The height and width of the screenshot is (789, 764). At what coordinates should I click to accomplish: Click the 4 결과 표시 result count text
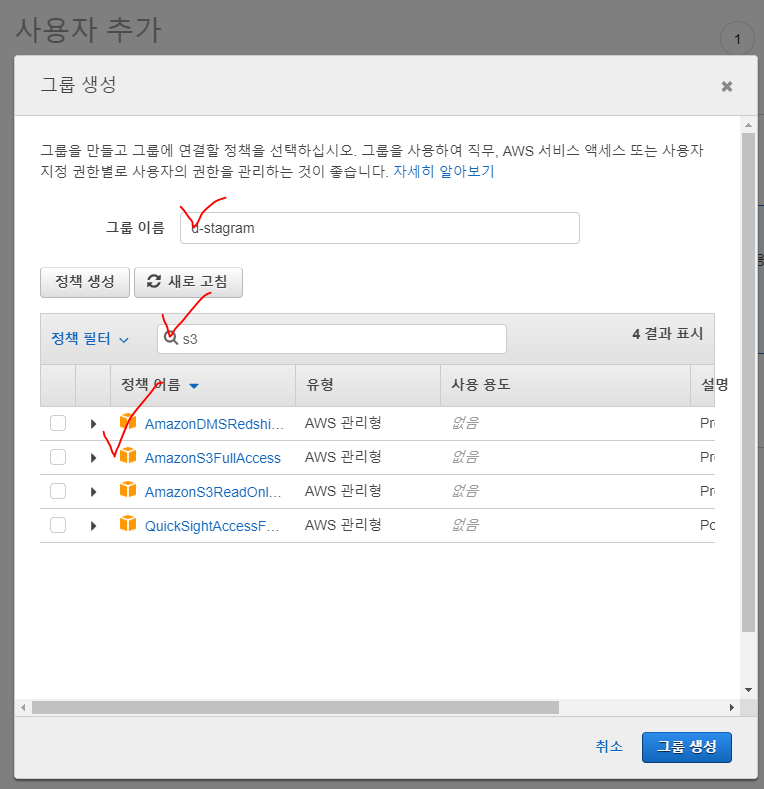coord(667,334)
